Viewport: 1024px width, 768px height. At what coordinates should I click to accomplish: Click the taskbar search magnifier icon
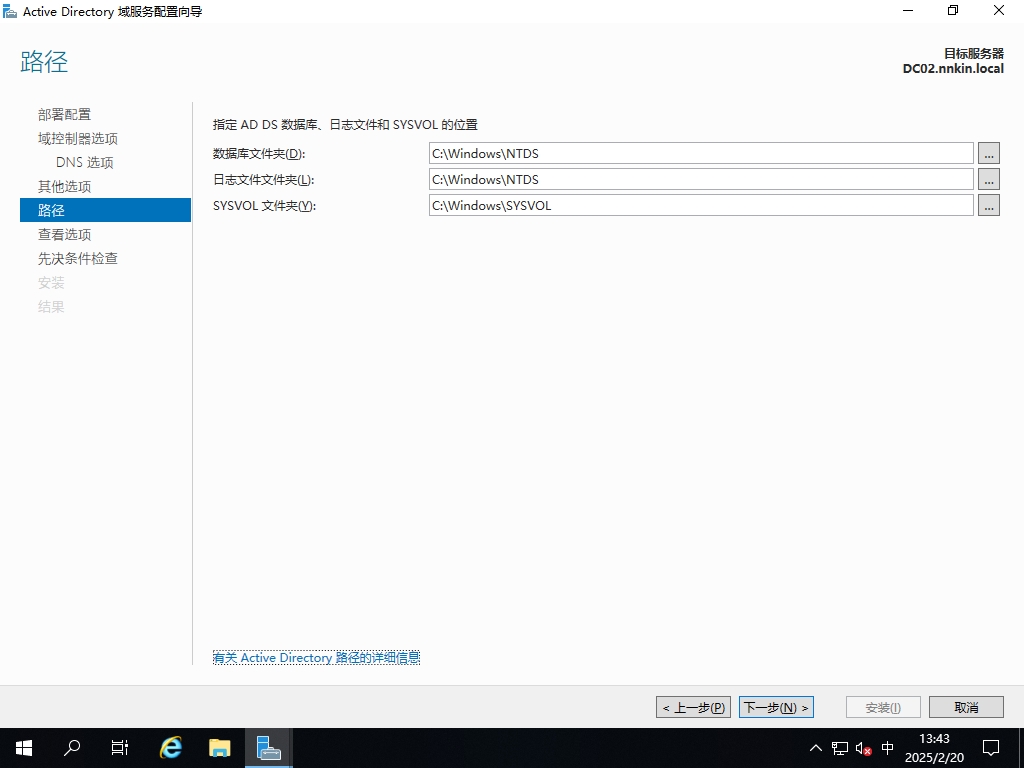72,747
